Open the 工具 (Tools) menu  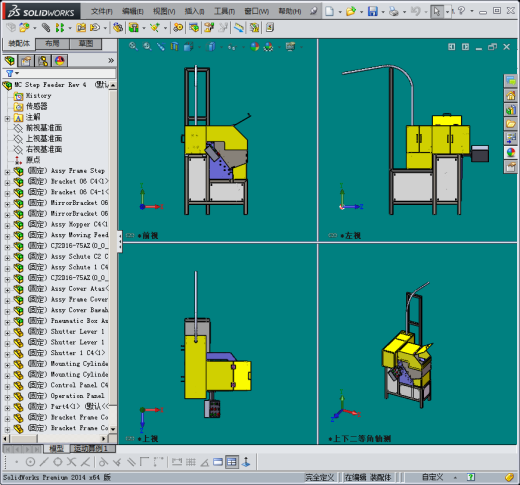point(224,11)
